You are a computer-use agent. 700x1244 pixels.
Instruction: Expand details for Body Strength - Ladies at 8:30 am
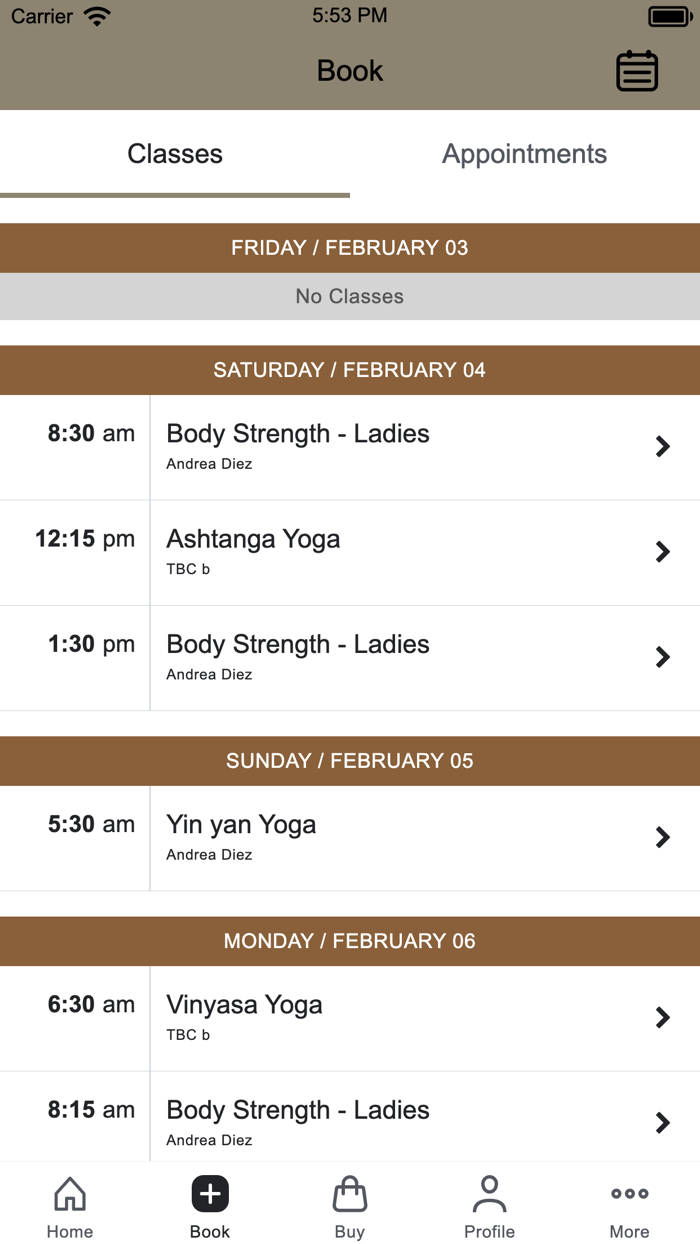tap(662, 446)
